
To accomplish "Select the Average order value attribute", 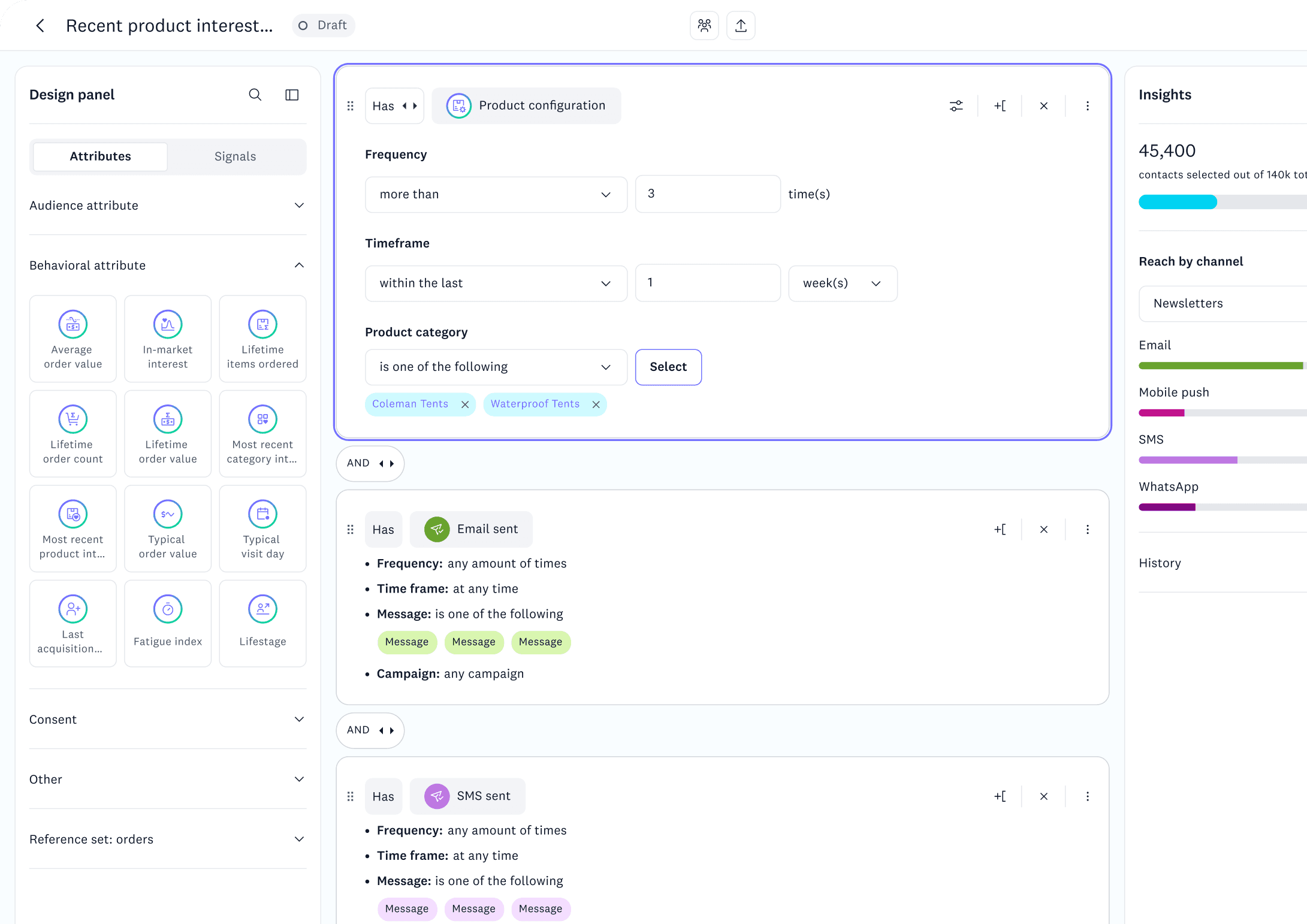I will (73, 339).
